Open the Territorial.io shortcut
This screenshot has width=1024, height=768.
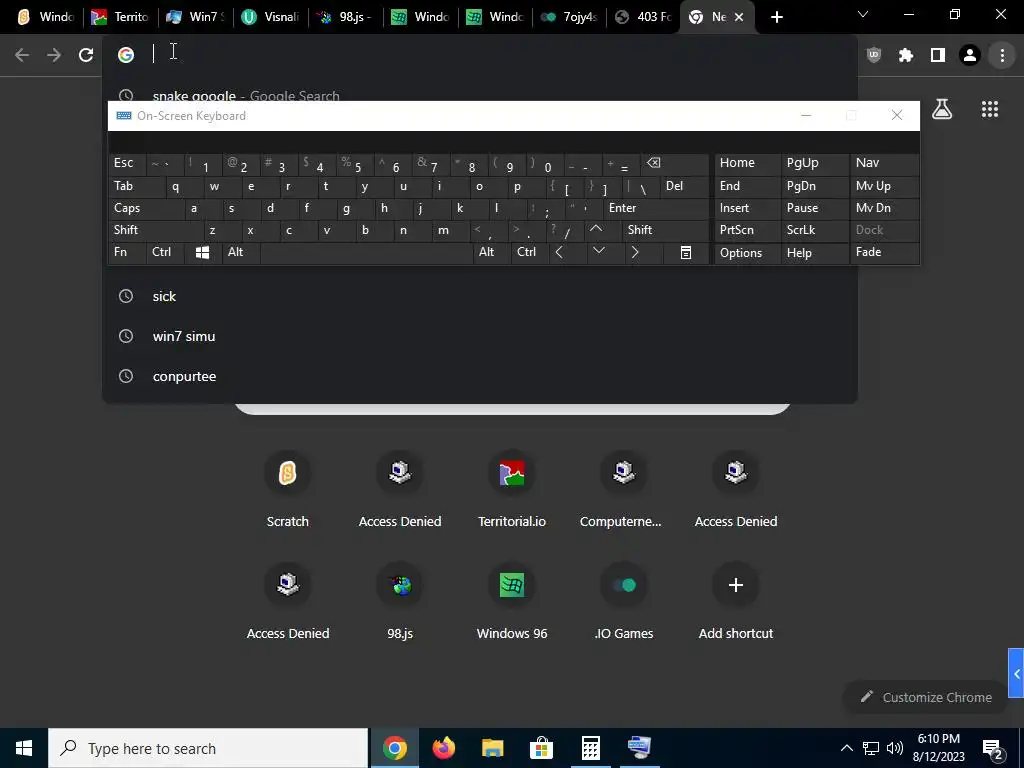(x=512, y=488)
